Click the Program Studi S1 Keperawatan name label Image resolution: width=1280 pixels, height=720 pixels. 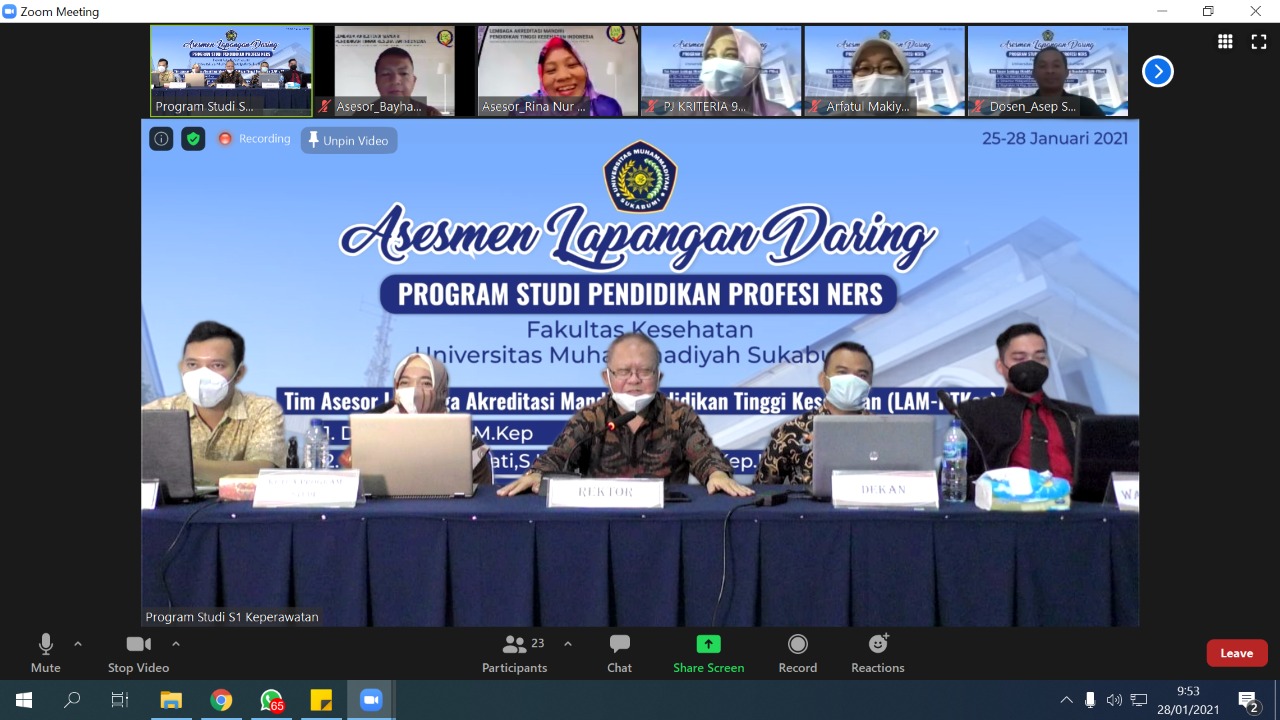tap(232, 617)
